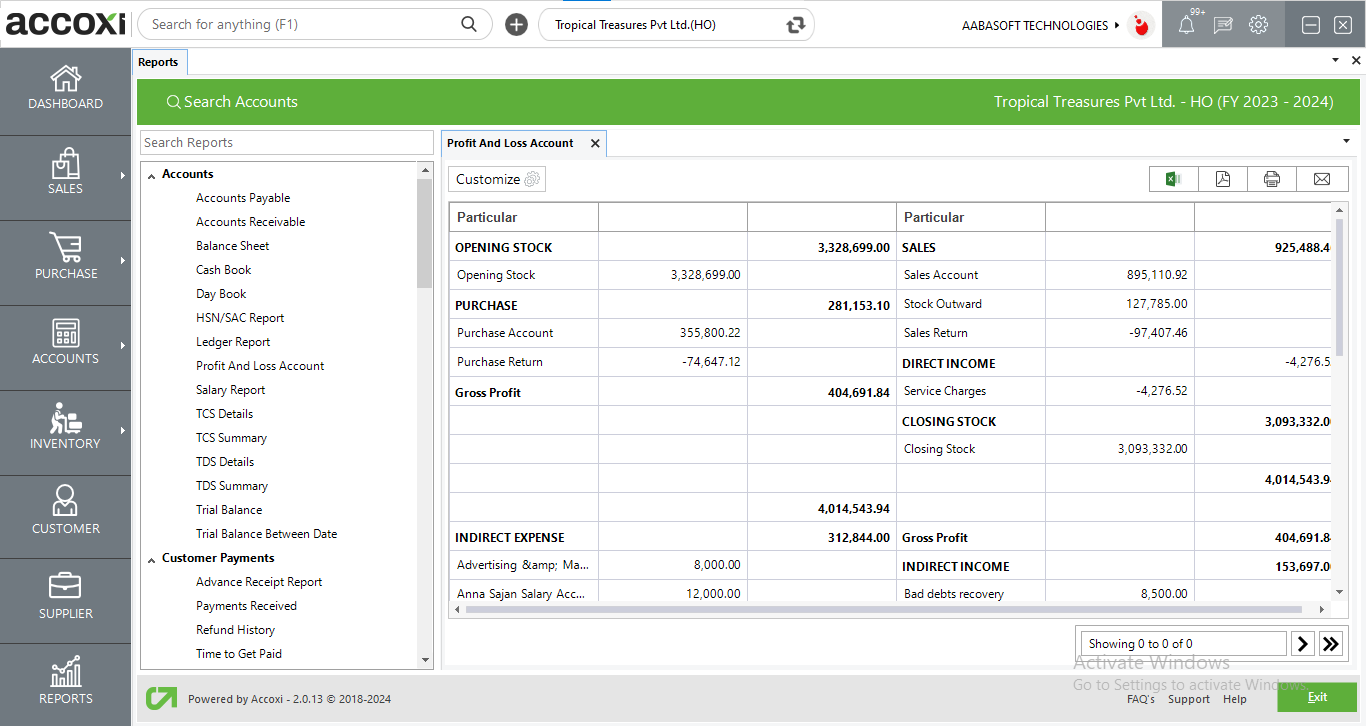Select the Profit And Loss Account tab

point(512,143)
